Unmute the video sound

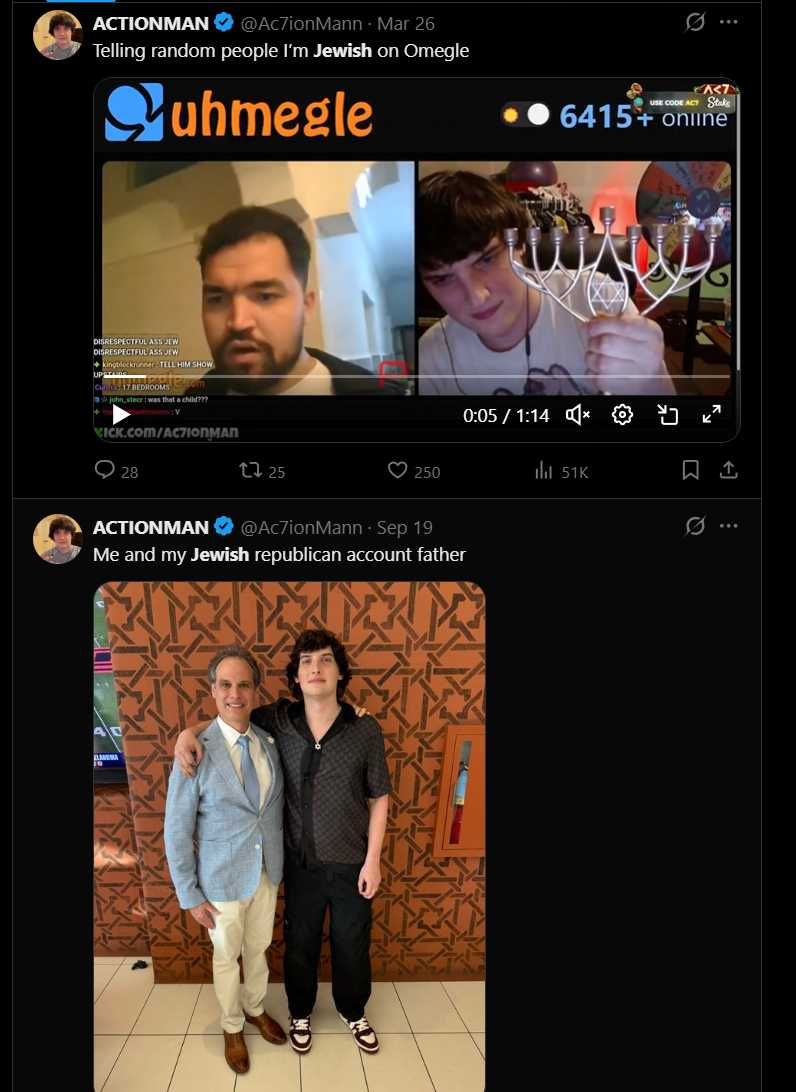pos(578,415)
